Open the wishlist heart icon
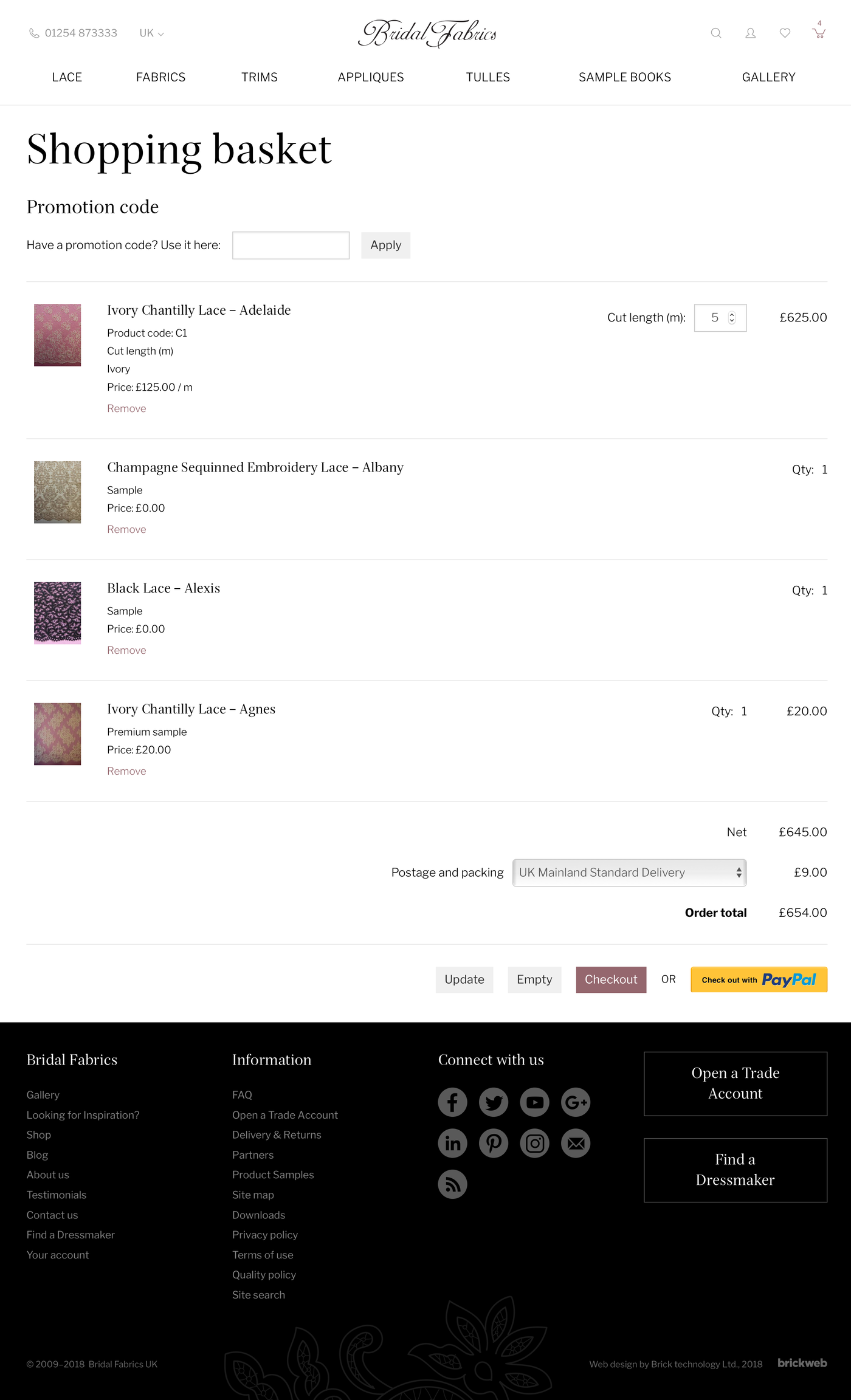Image resolution: width=851 pixels, height=1400 pixels. [785, 33]
